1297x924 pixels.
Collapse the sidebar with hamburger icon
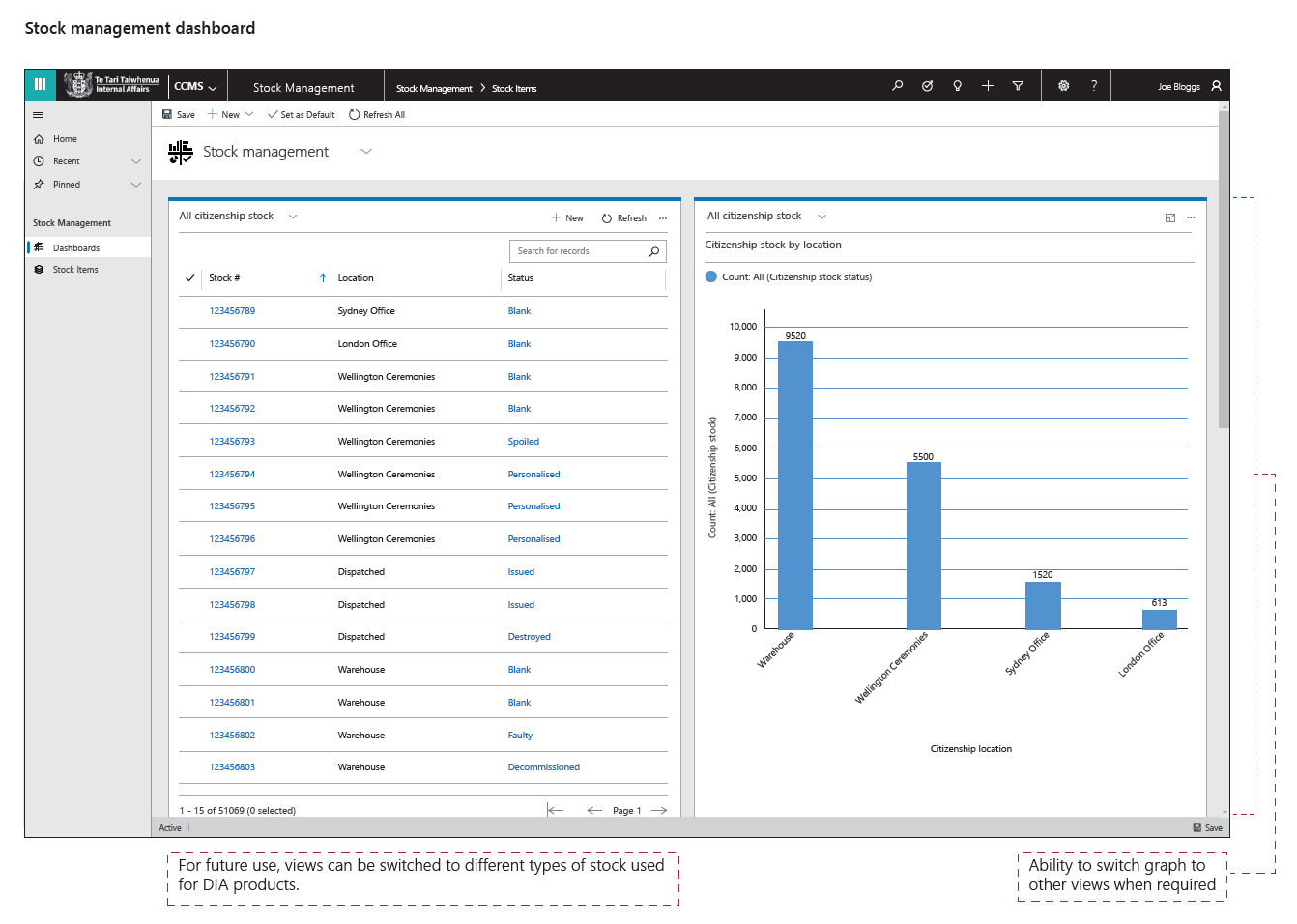[39, 115]
